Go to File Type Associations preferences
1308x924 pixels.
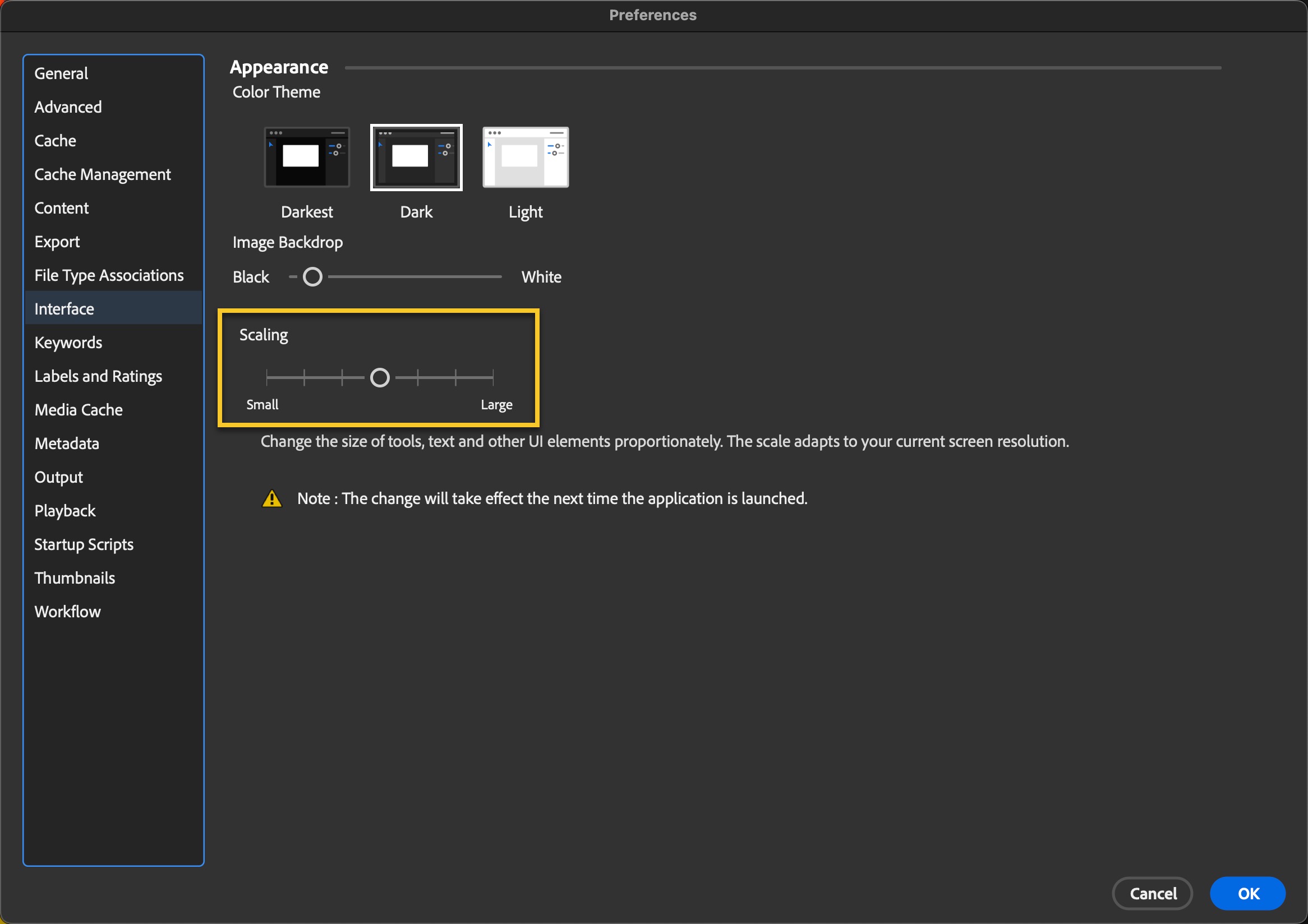tap(109, 275)
